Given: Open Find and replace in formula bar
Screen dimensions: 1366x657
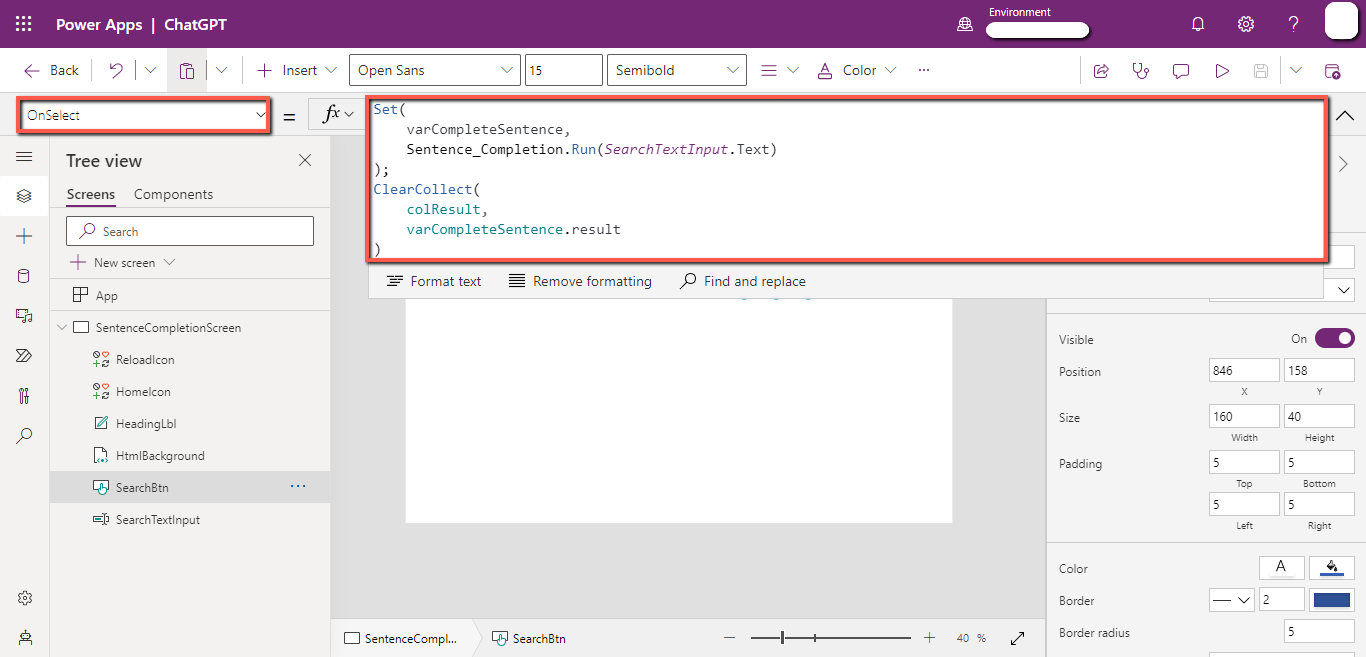Looking at the screenshot, I should pos(743,281).
